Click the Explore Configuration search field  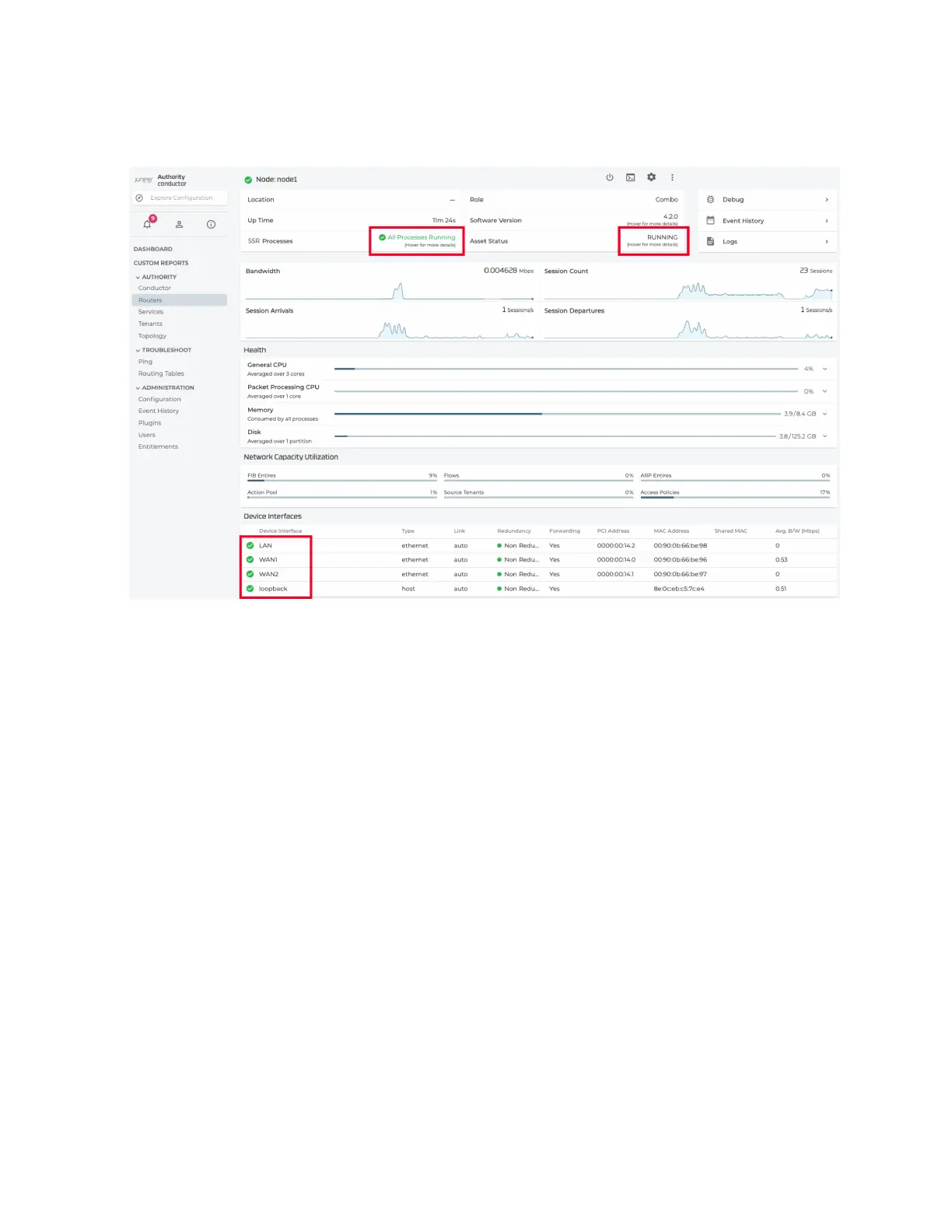pos(181,198)
